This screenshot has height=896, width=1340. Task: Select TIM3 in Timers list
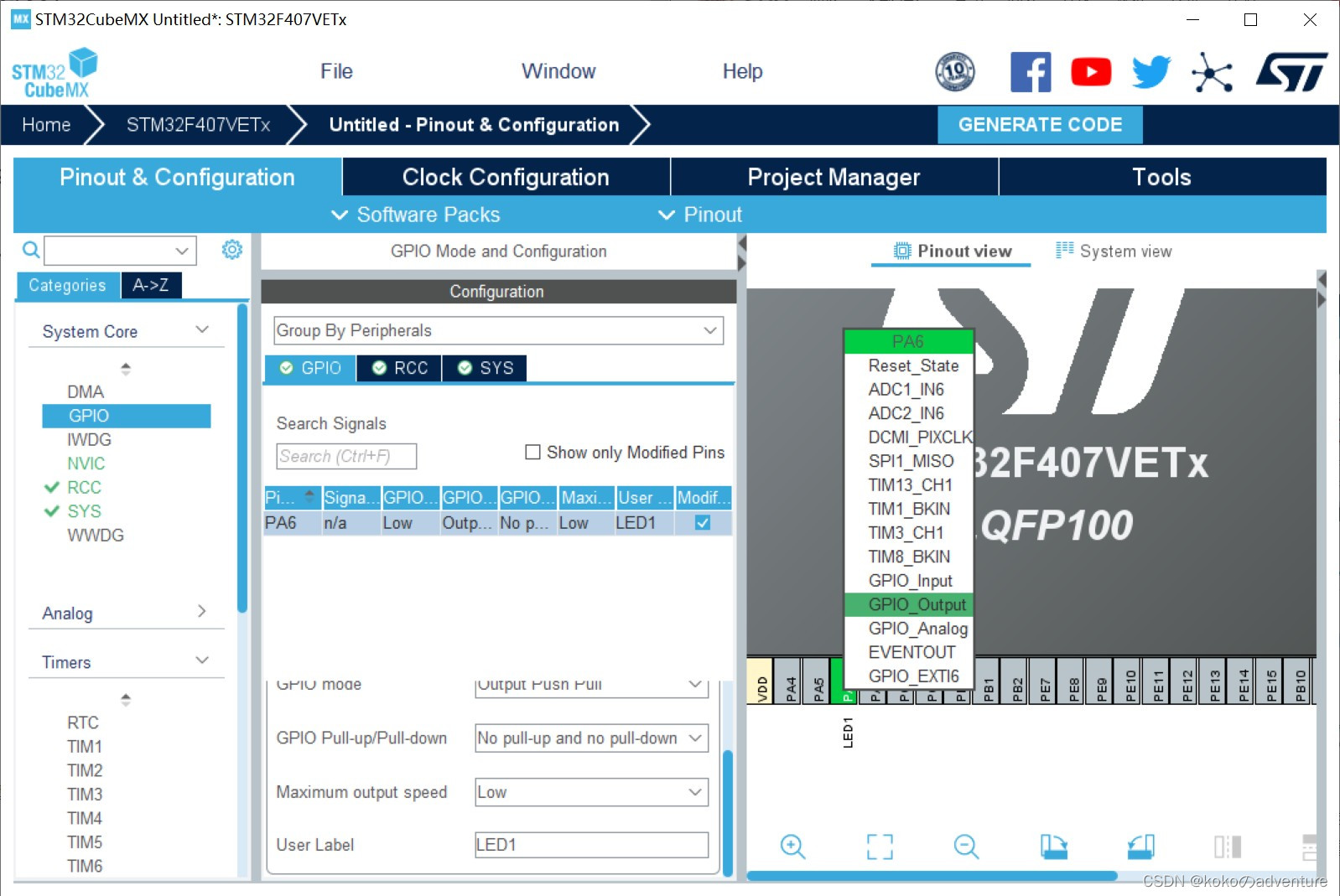[x=85, y=794]
